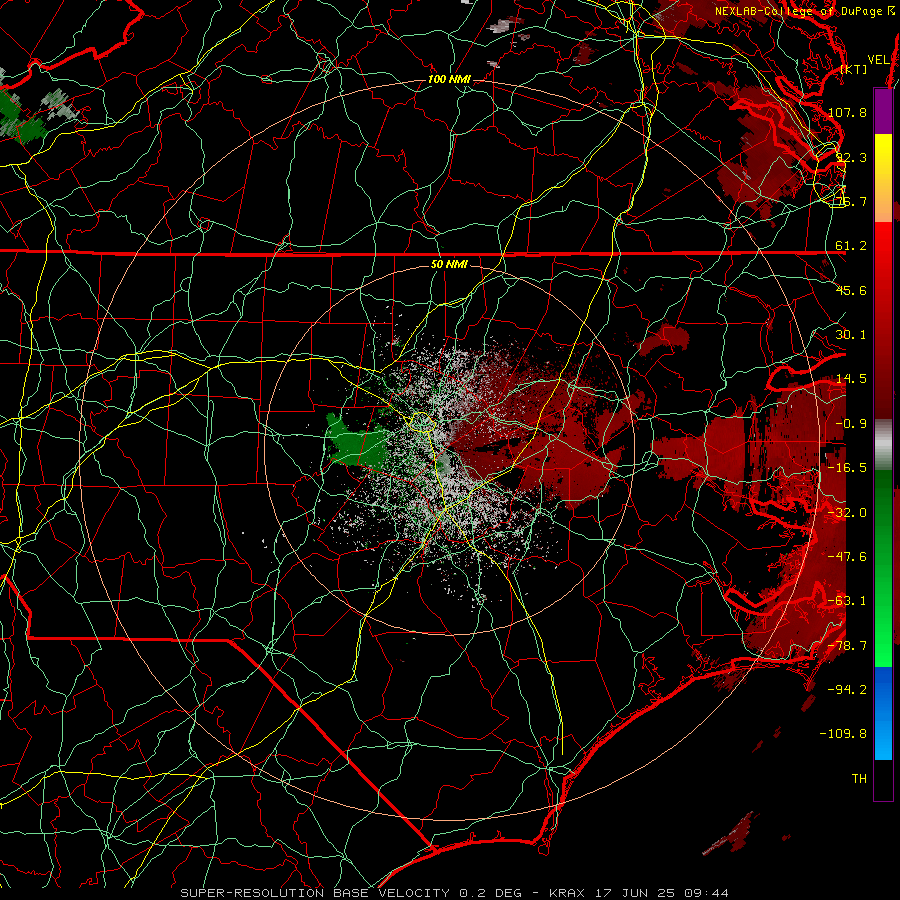Select the TH legend label
Viewport: 900px width, 900px height.
click(859, 779)
